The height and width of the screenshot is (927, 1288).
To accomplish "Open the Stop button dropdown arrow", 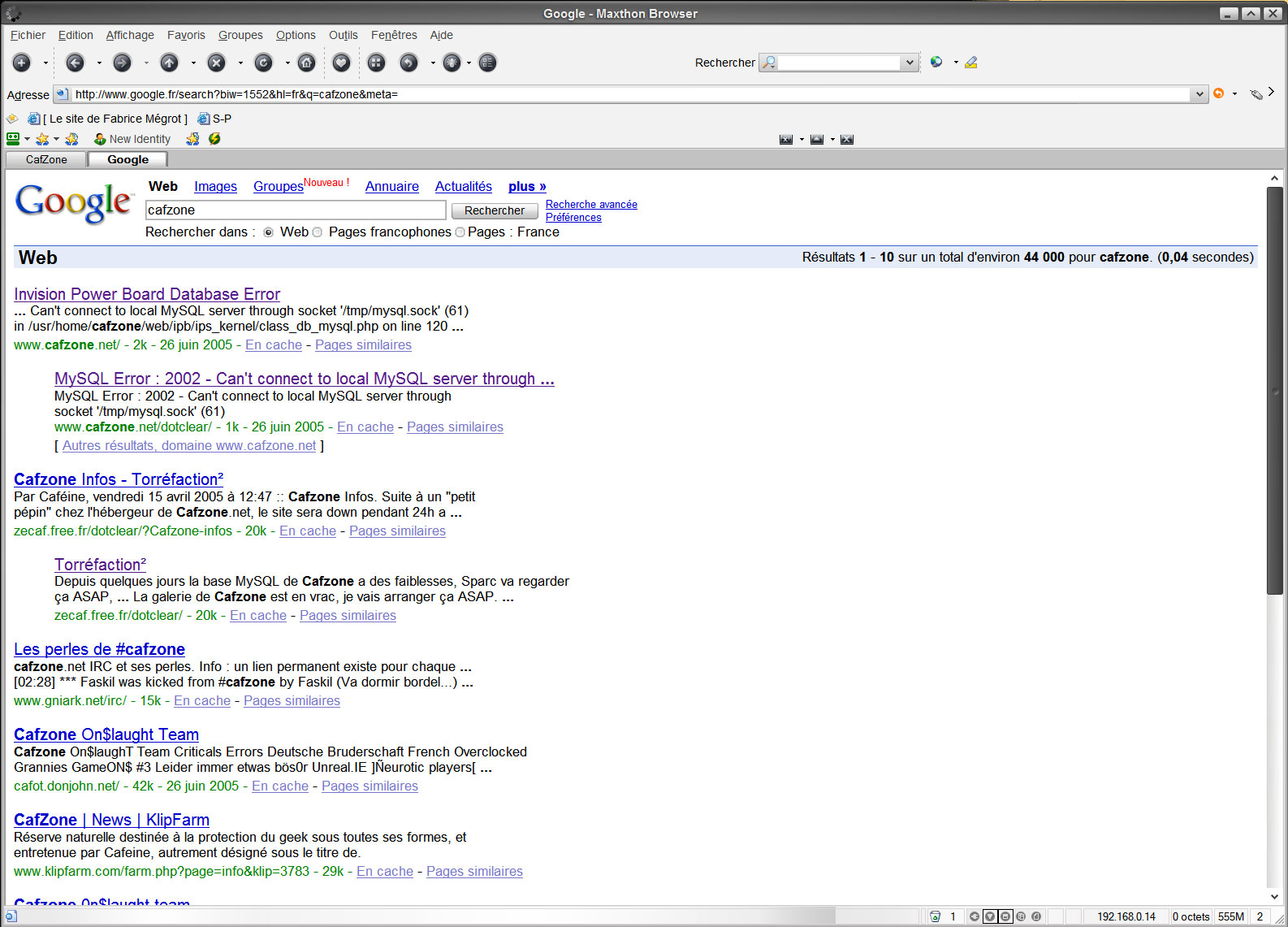I will click(x=240, y=63).
